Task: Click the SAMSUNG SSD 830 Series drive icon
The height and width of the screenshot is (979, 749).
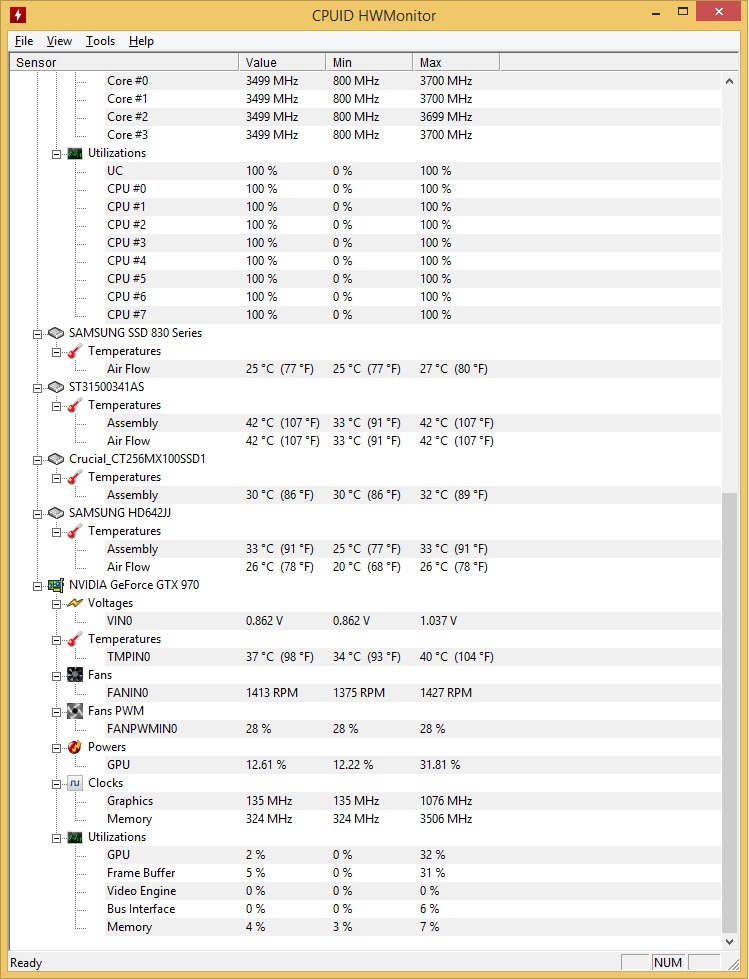Action: click(56, 333)
